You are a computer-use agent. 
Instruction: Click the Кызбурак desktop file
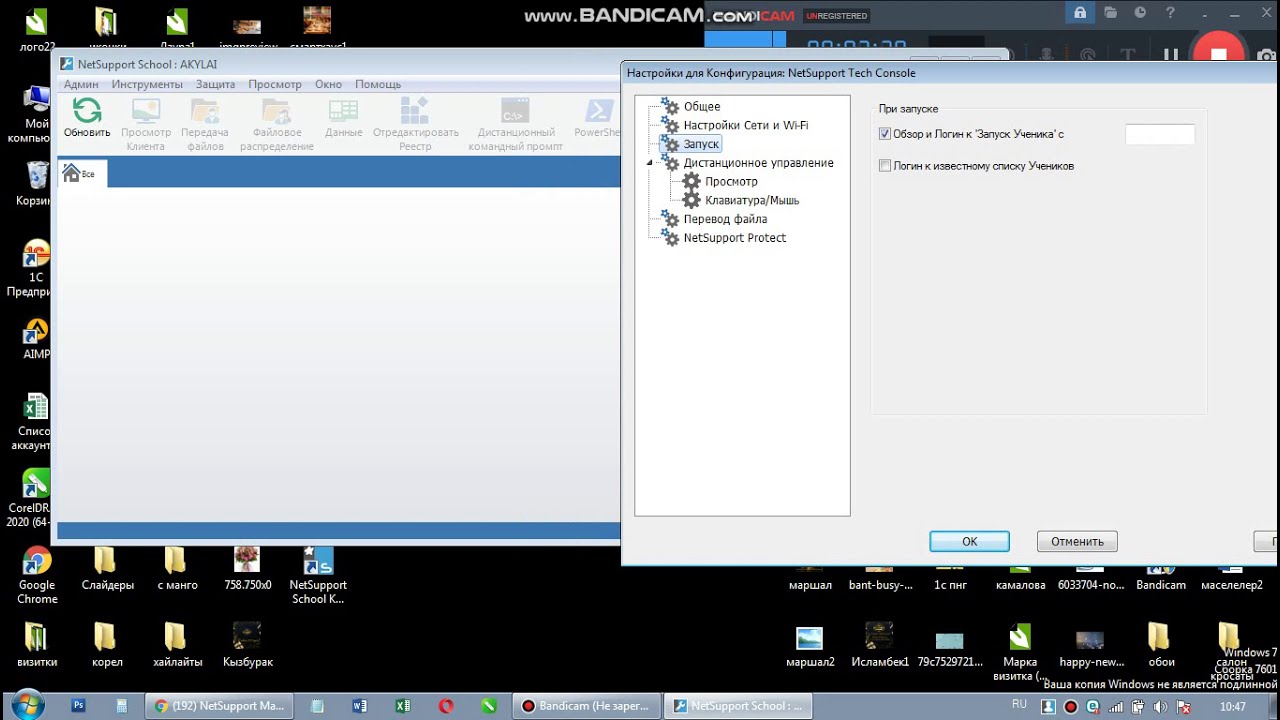[247, 645]
